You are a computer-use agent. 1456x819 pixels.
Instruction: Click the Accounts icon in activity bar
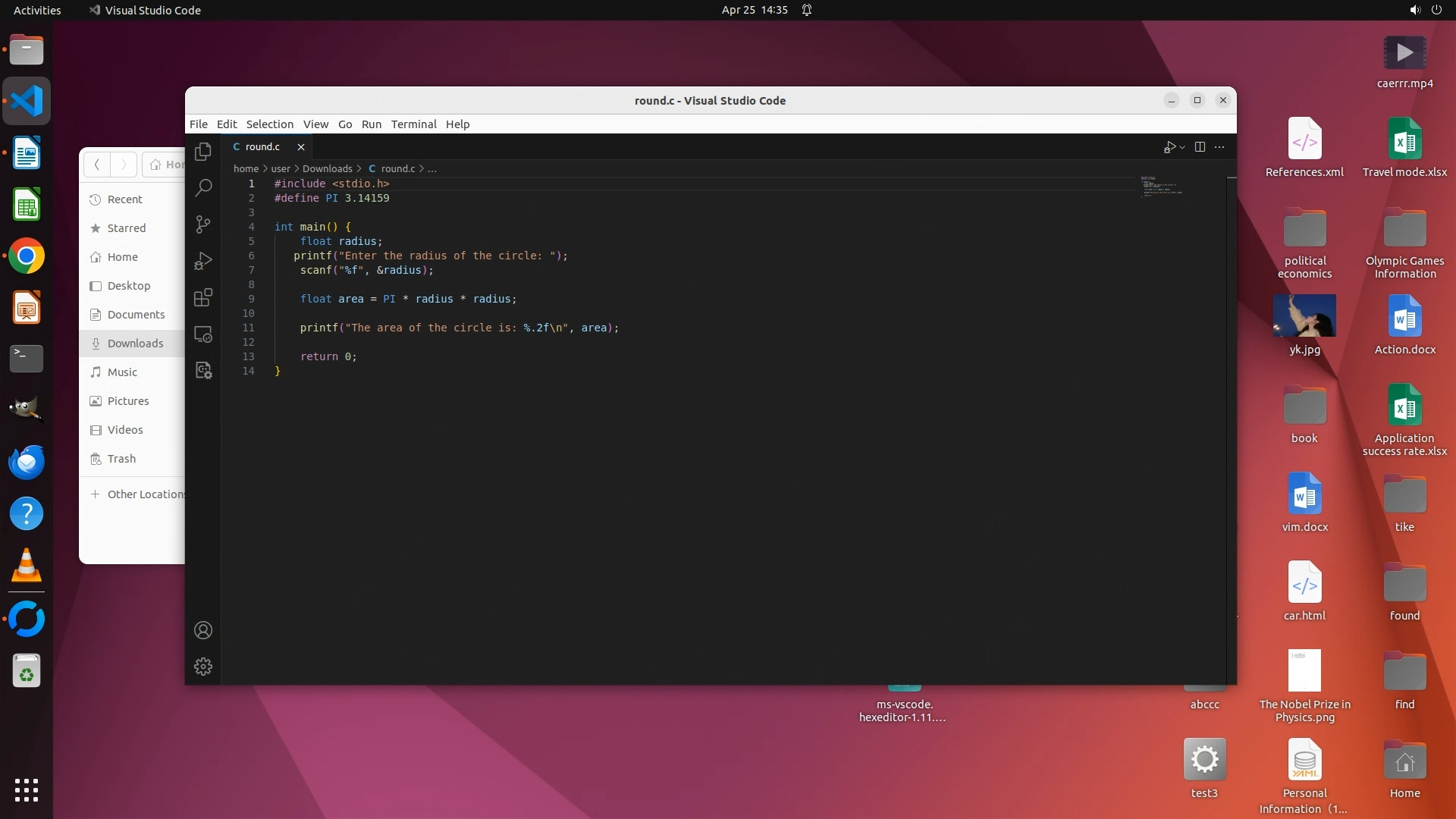point(202,630)
